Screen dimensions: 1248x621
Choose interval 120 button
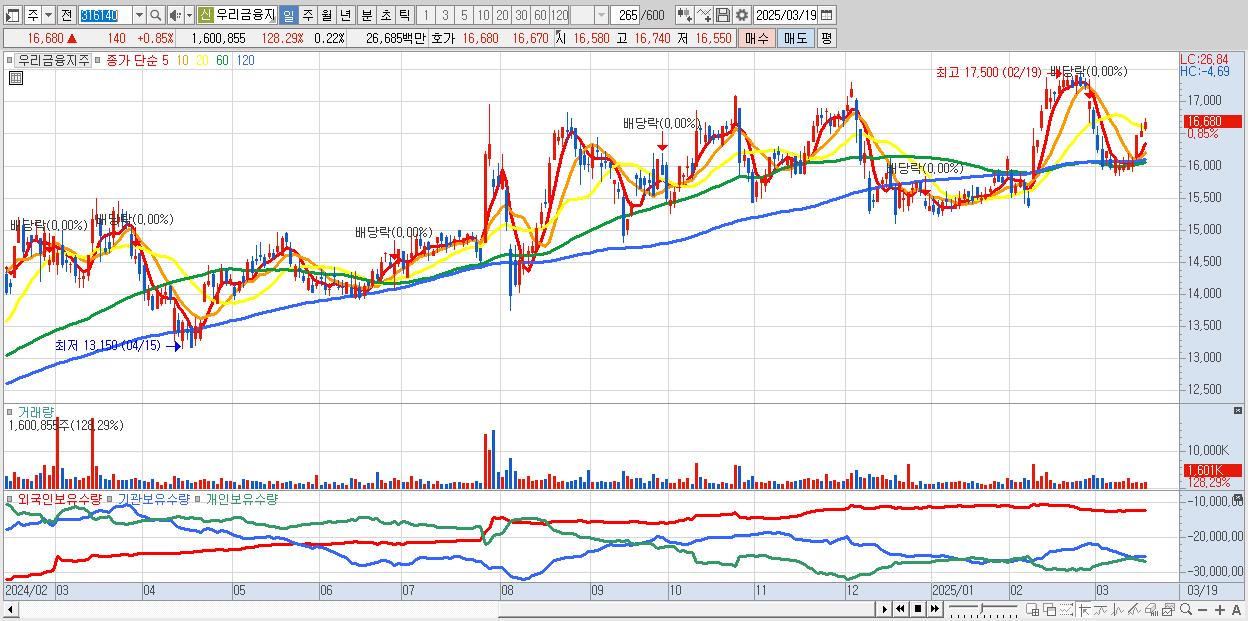[x=560, y=15]
